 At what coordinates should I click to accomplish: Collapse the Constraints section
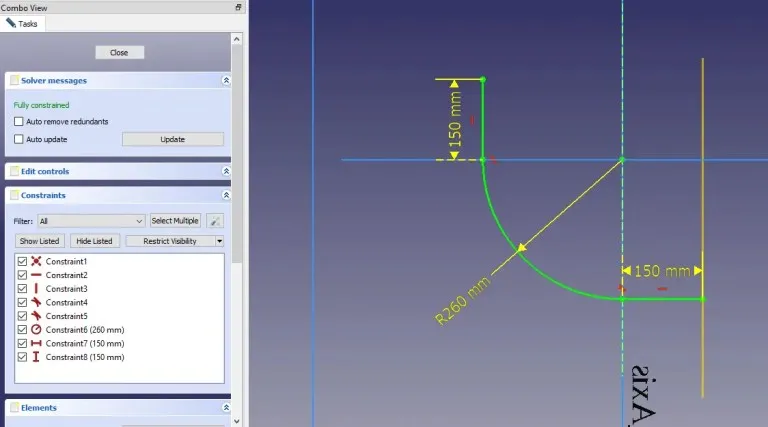(x=226, y=195)
